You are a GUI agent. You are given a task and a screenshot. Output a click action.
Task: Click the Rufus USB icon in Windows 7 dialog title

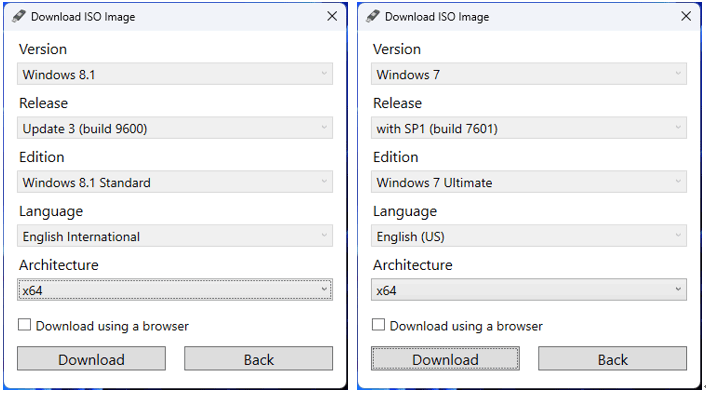[x=372, y=17]
